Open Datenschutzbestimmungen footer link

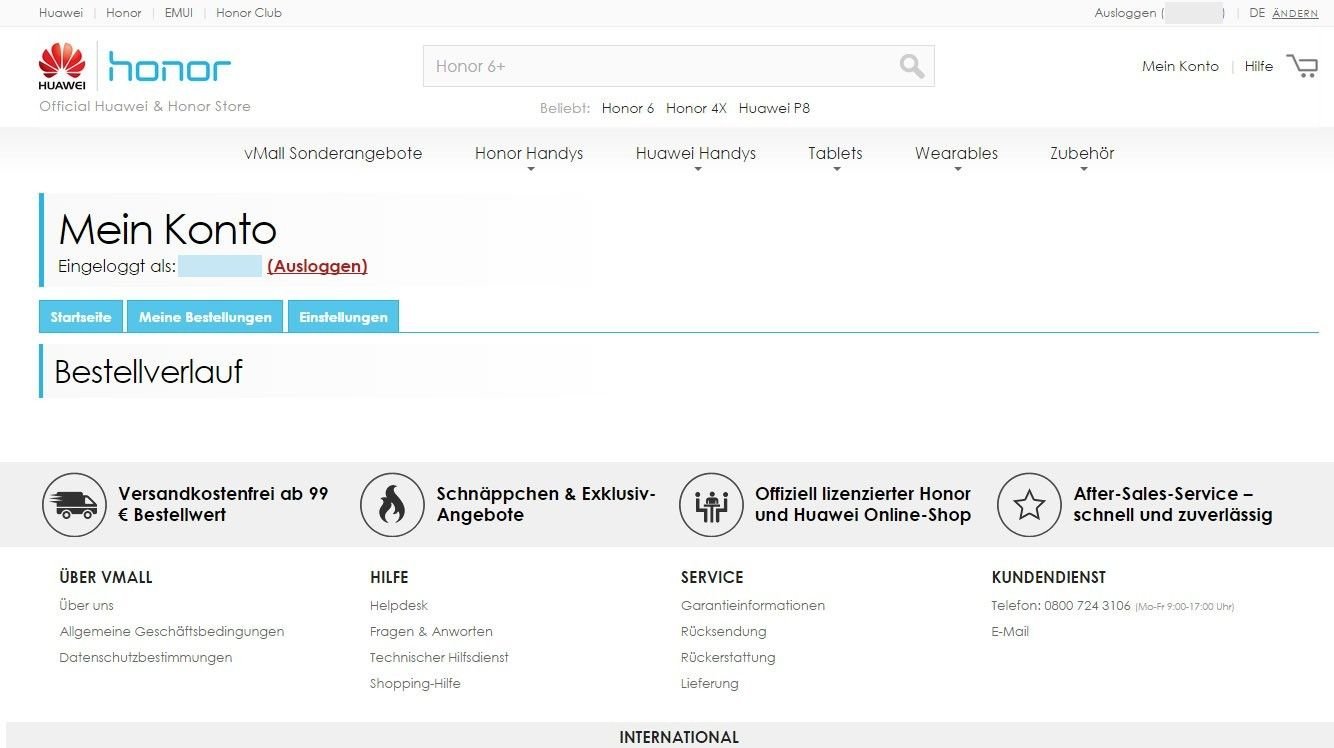coord(146,657)
